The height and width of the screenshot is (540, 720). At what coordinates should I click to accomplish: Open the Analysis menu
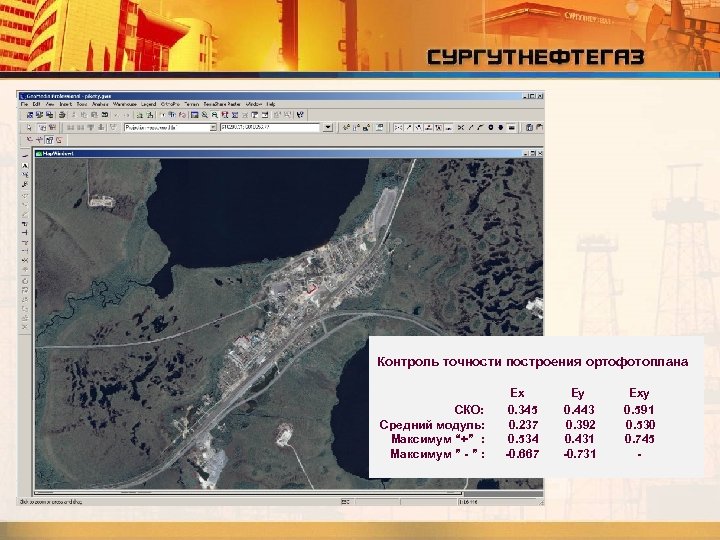pos(100,104)
